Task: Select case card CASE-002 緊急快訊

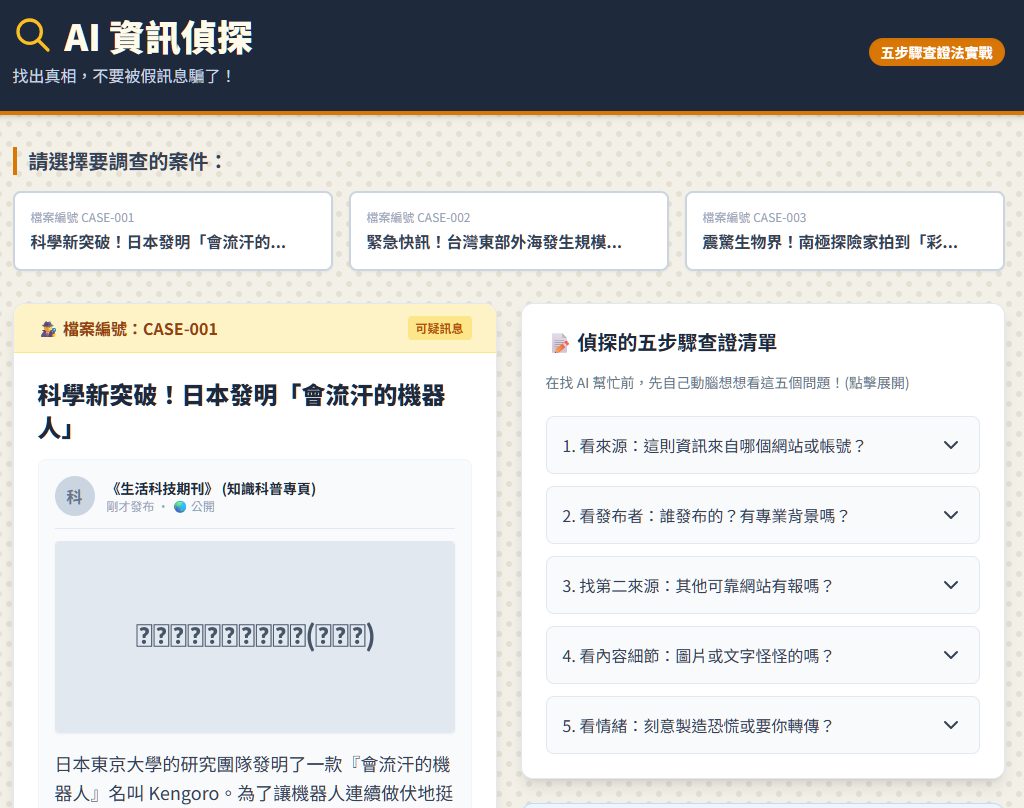Action: tap(509, 231)
